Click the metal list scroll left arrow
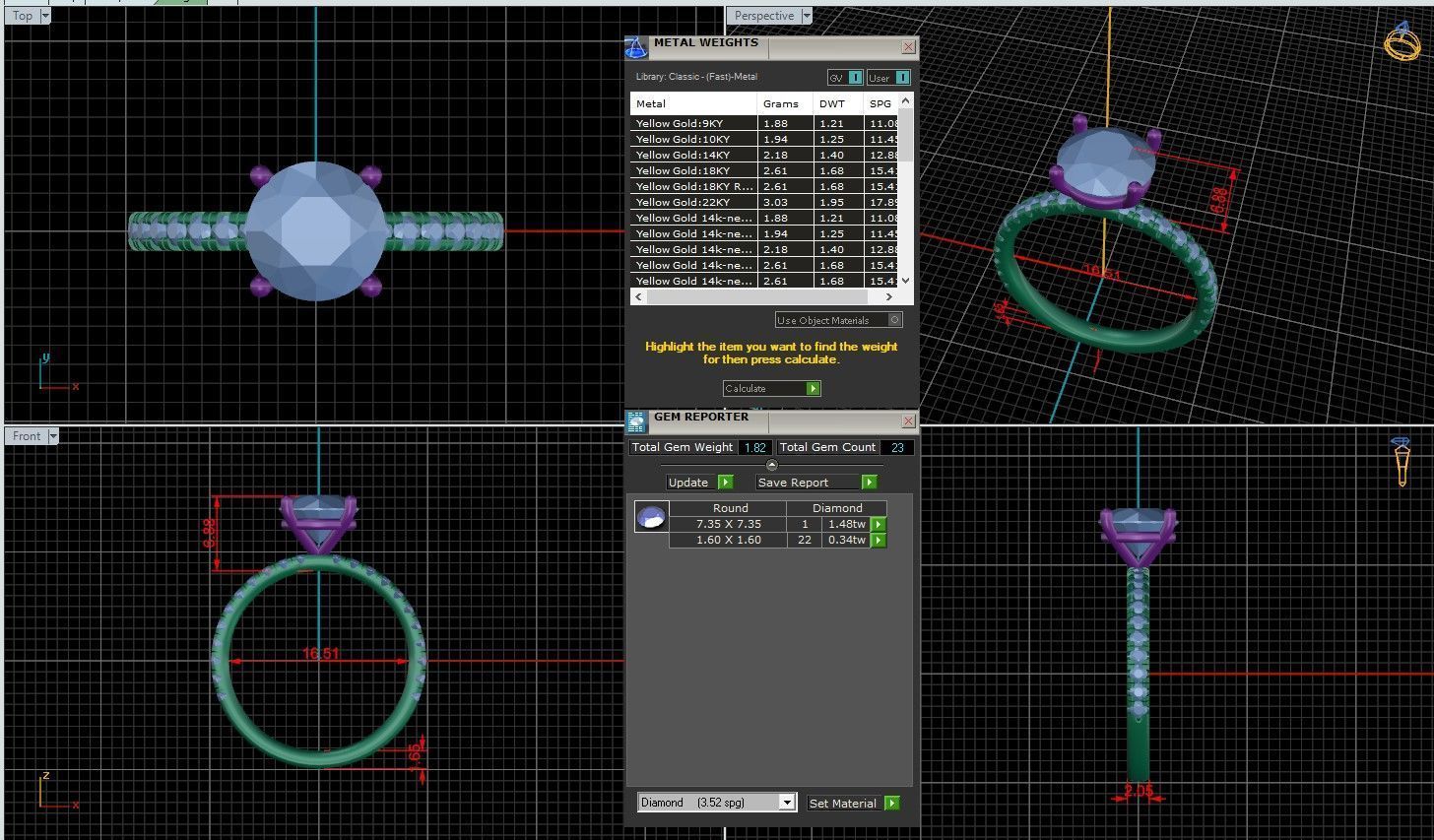Screen dimensions: 1434x840 638,296
